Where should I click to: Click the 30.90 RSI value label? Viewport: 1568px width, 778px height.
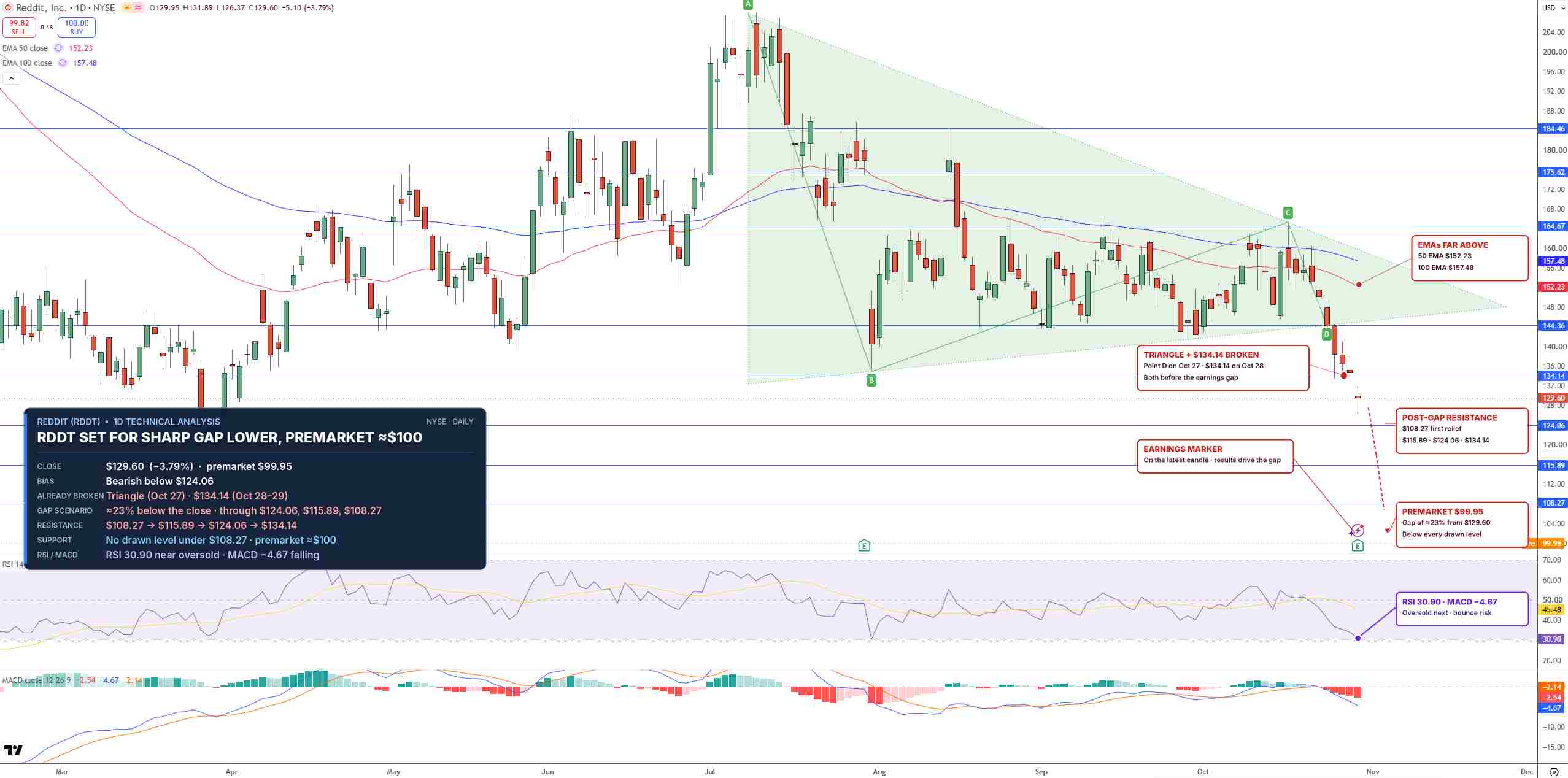click(1552, 639)
